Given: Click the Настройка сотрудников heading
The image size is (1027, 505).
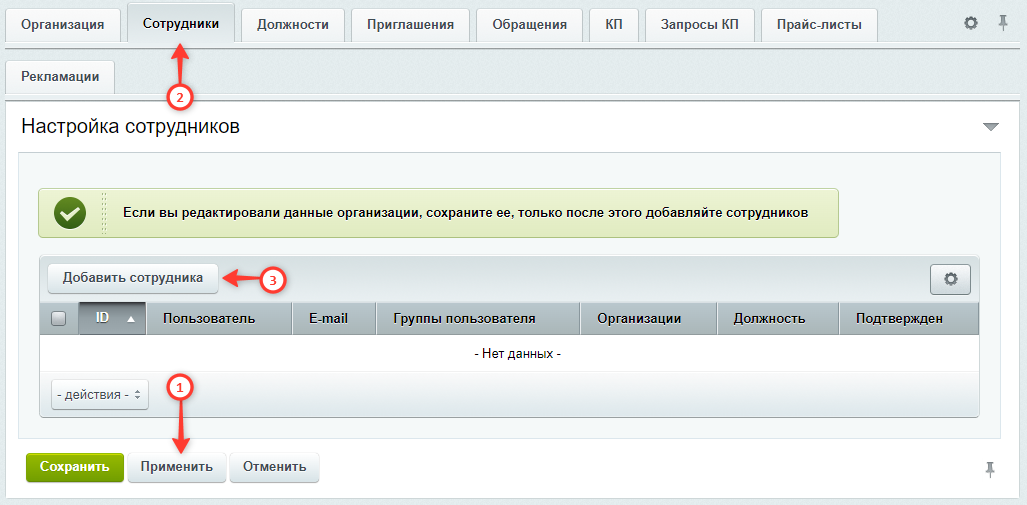Looking at the screenshot, I should pos(130,126).
